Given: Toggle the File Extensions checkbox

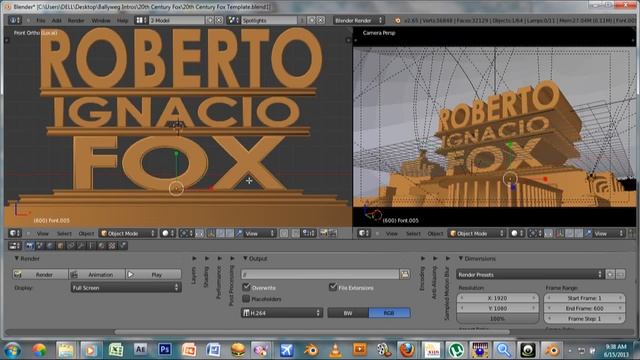Looking at the screenshot, I should pyautogui.click(x=333, y=287).
